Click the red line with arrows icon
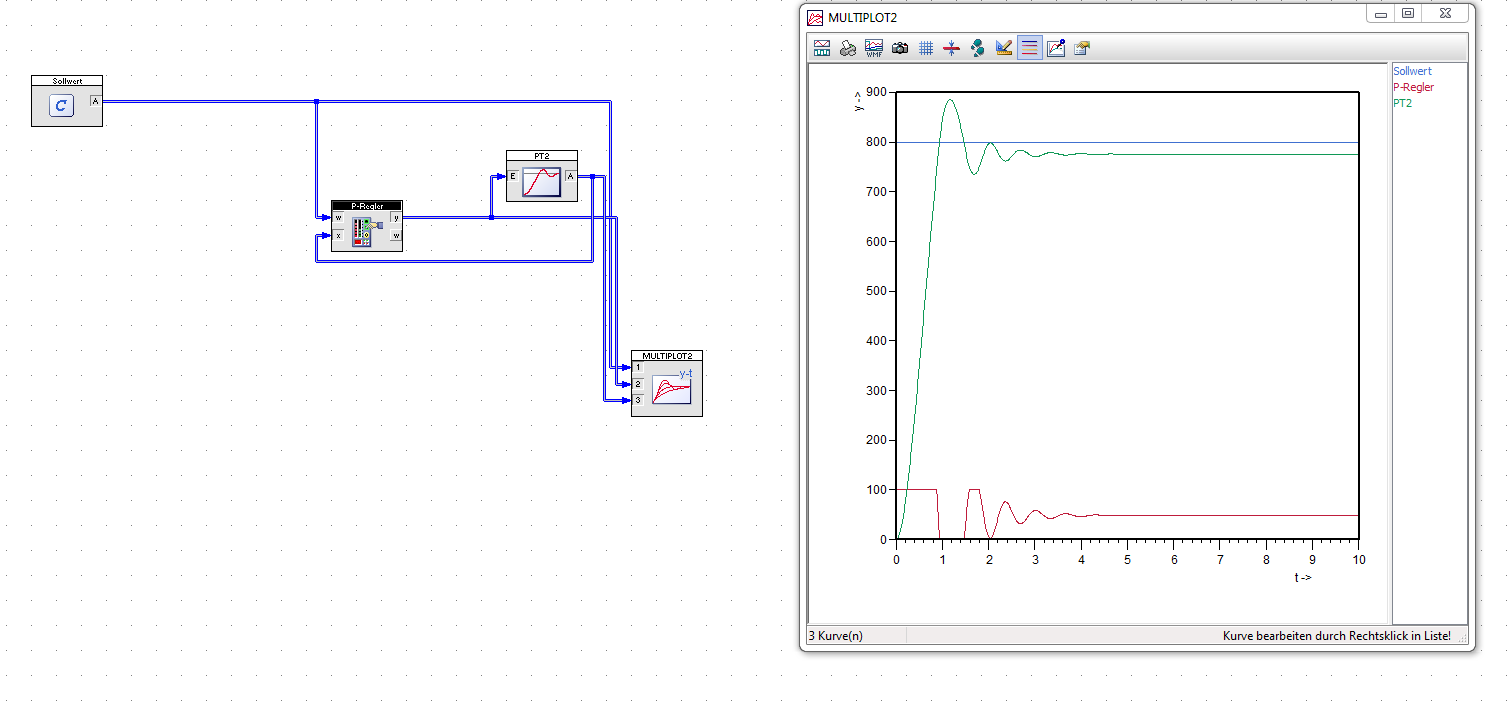 tap(952, 47)
